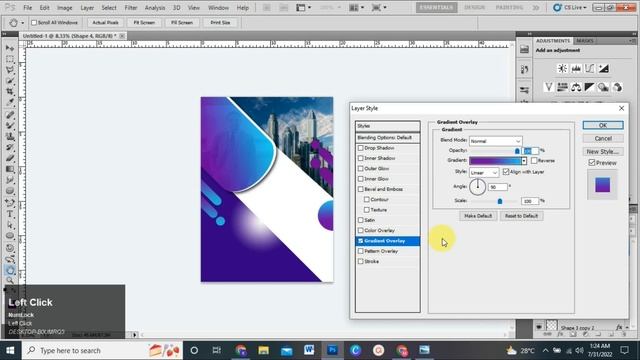Open the Screen Mode dropdown

point(379,7)
